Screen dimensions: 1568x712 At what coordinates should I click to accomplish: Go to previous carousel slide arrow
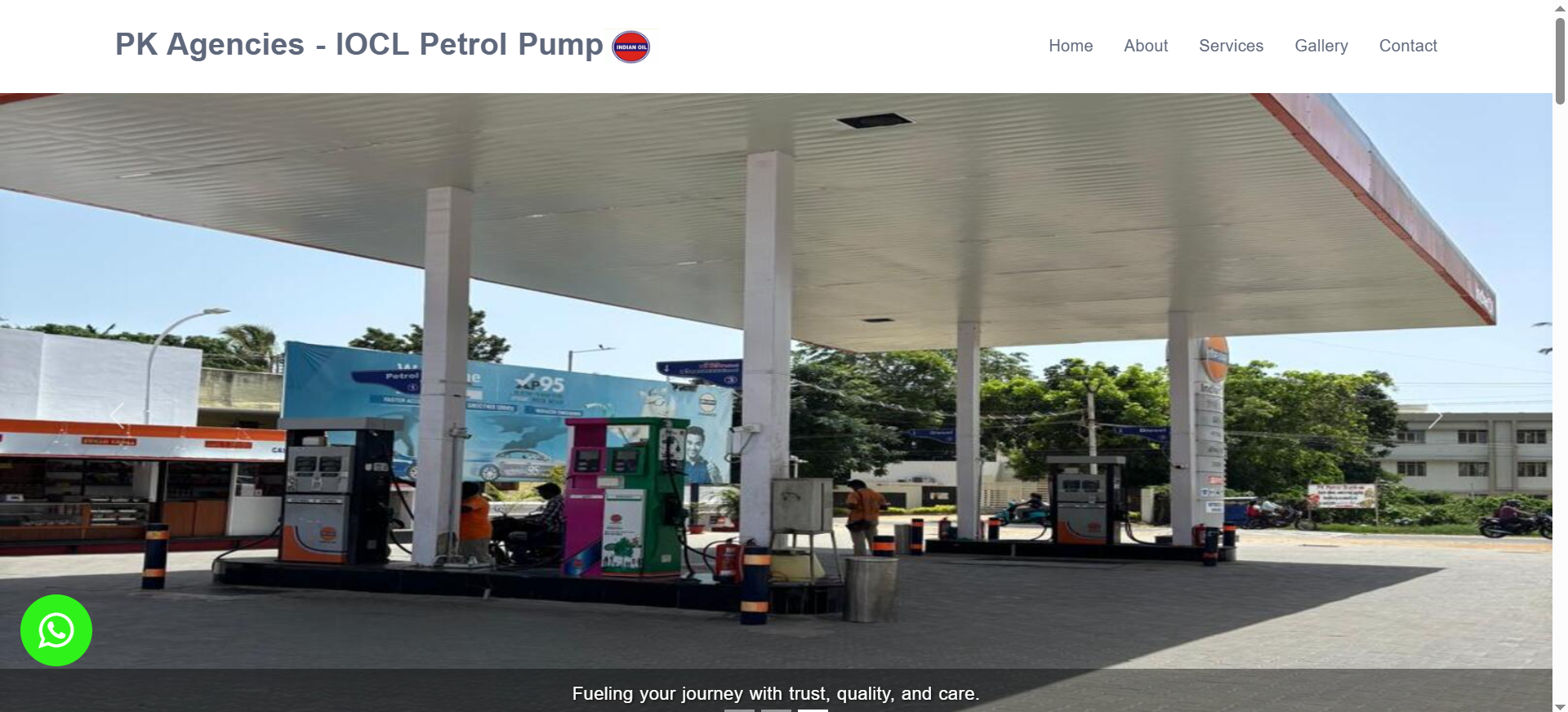118,416
